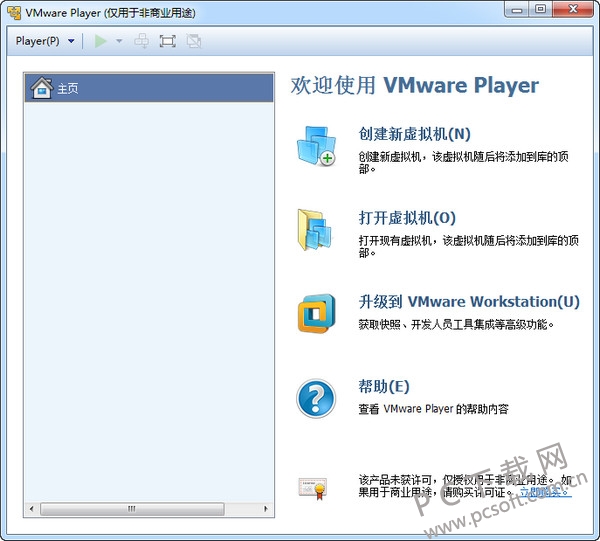Minimize the VMware Player window

[517, 10]
